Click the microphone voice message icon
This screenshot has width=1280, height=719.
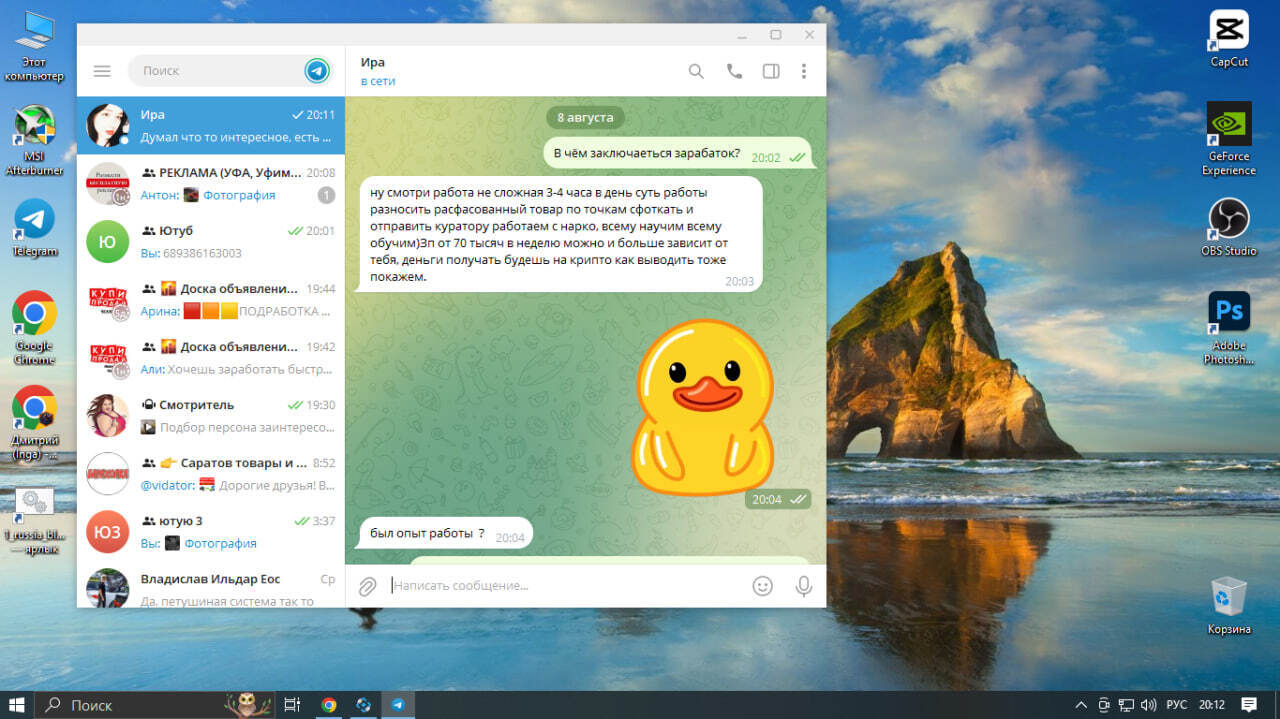(803, 586)
